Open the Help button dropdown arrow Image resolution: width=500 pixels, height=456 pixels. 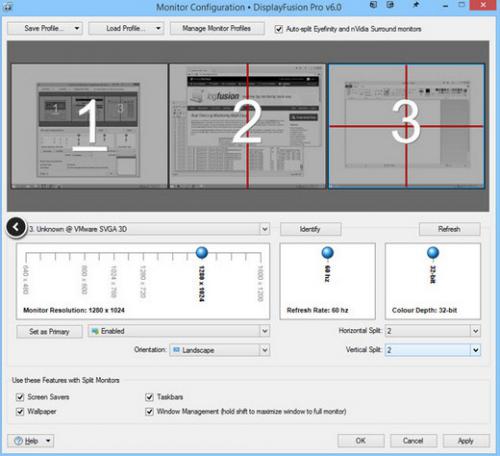click(48, 441)
